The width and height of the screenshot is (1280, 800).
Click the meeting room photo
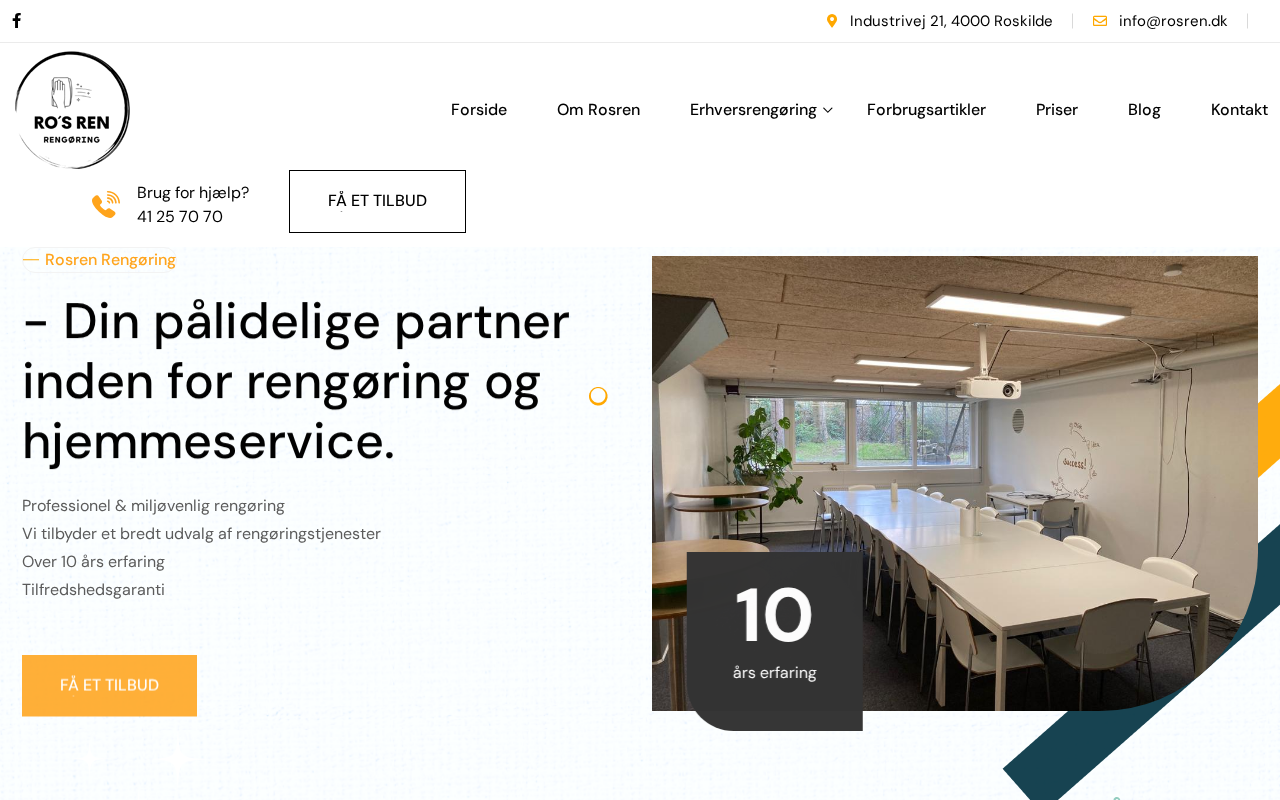955,483
